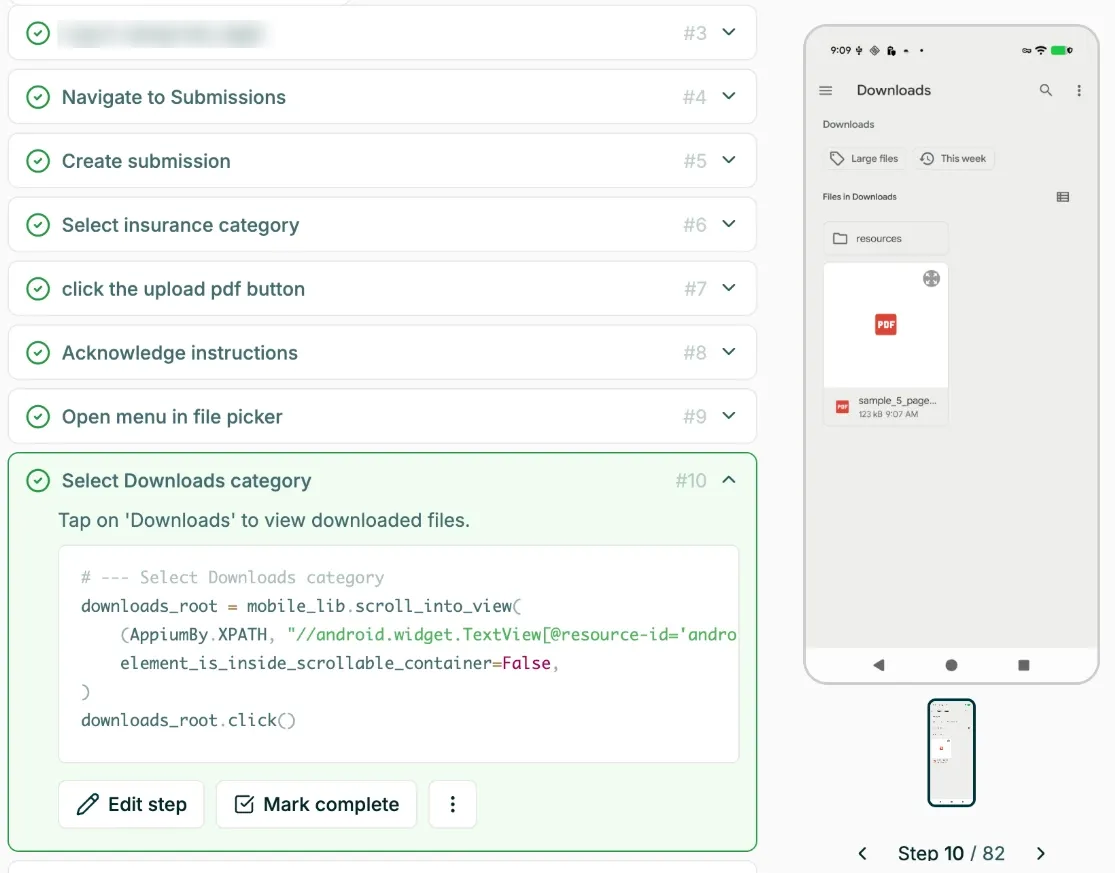Tap Android back navigation button
Image resolution: width=1115 pixels, height=873 pixels.
pyautogui.click(x=879, y=665)
